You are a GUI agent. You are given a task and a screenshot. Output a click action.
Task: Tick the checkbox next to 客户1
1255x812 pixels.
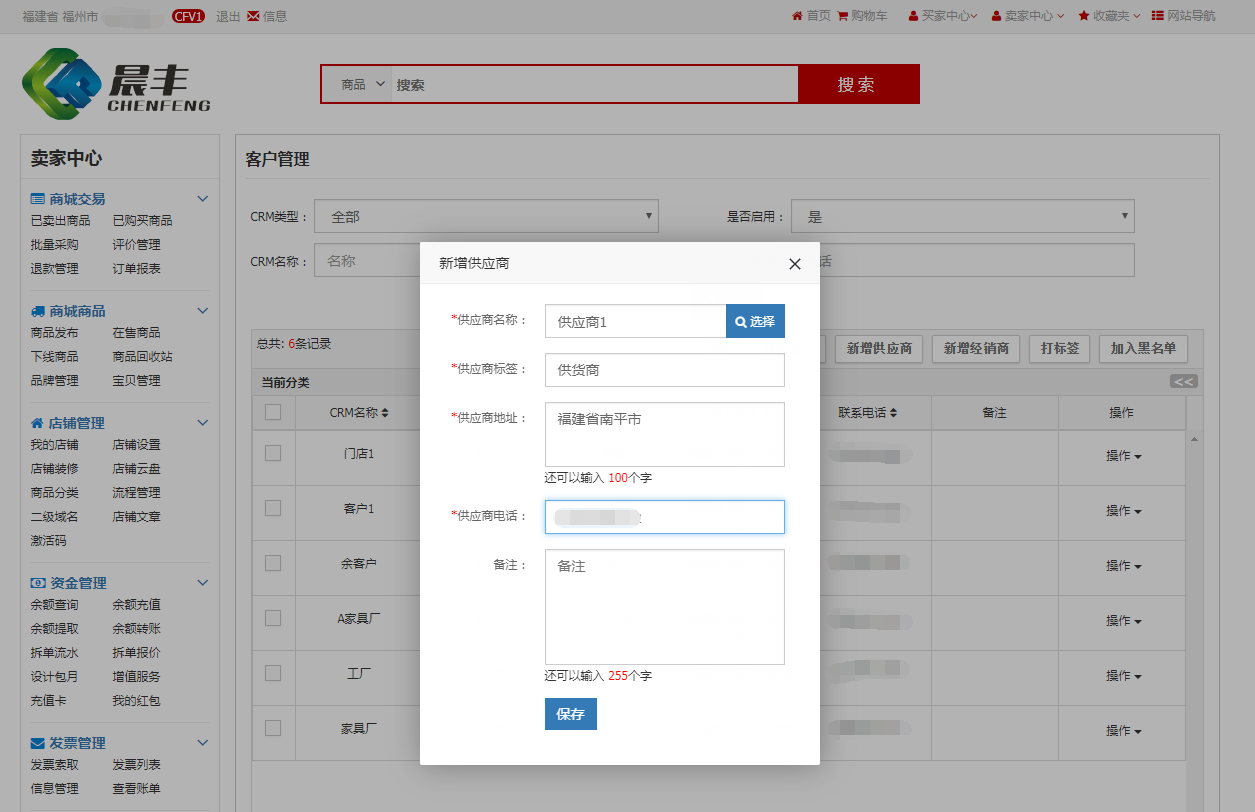273,508
